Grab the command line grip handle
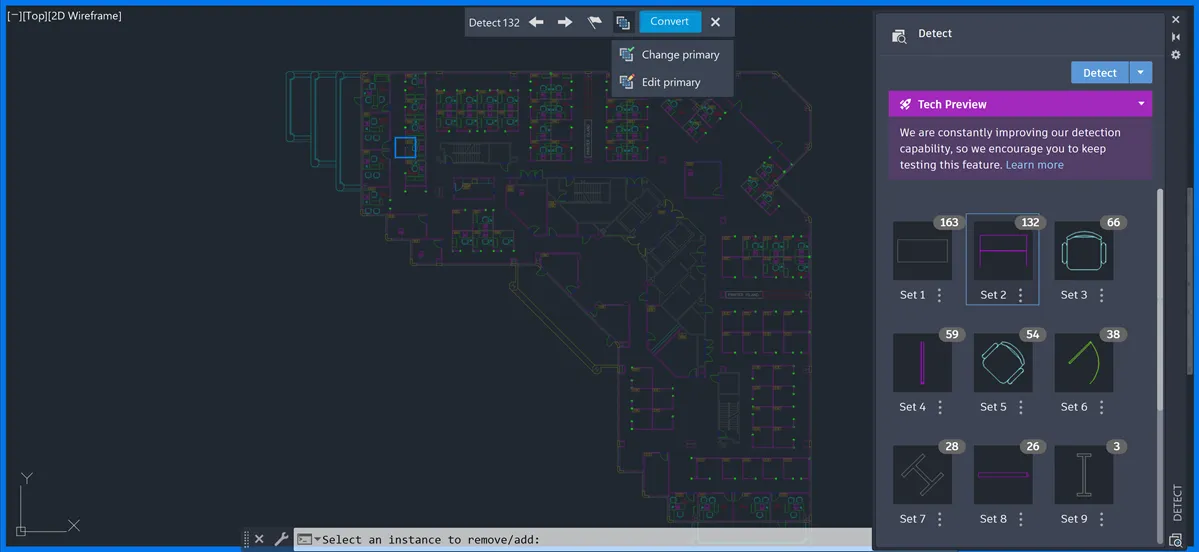Viewport: 1199px width, 552px height. [x=246, y=539]
